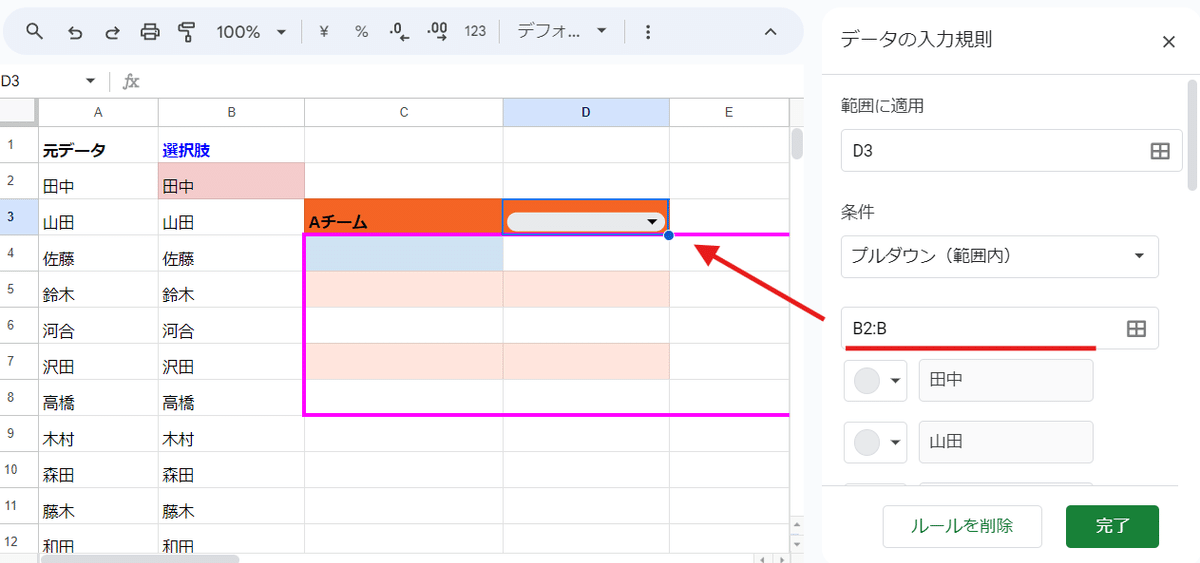Increase decimal places
Image resolution: width=1200 pixels, height=563 pixels.
(437, 32)
